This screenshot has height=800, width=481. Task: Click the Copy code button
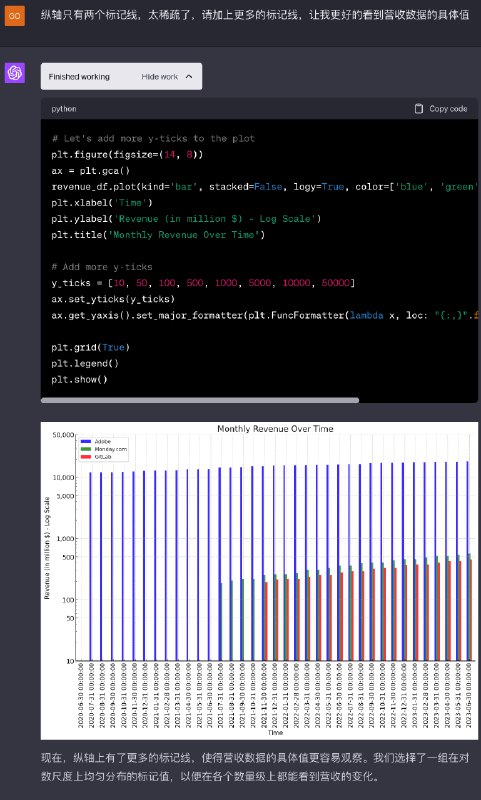(441, 109)
